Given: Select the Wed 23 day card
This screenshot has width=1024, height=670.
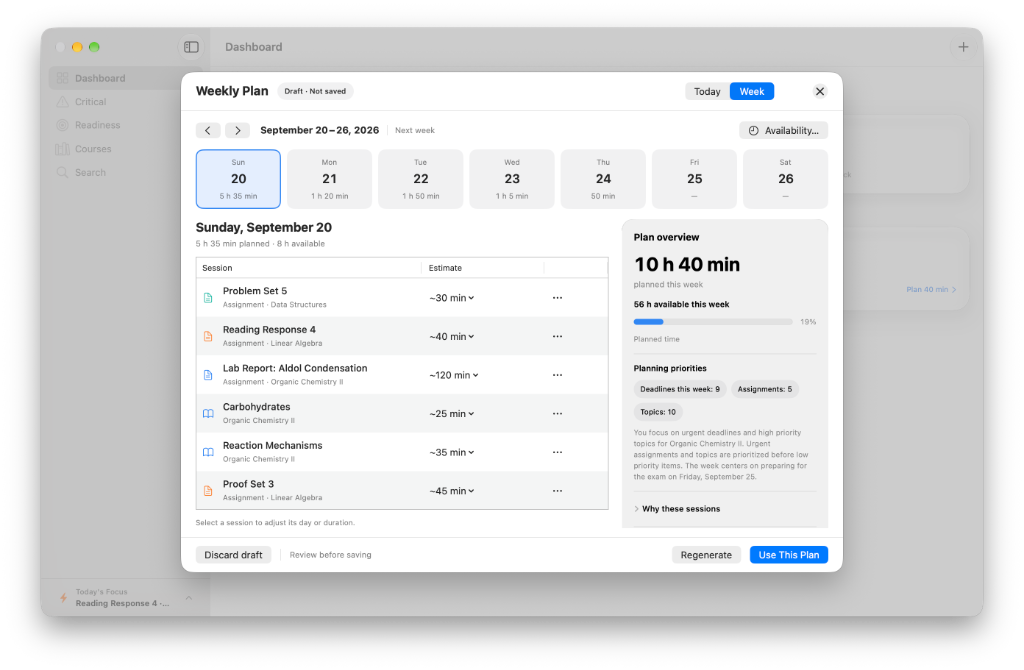Looking at the screenshot, I should [x=512, y=179].
